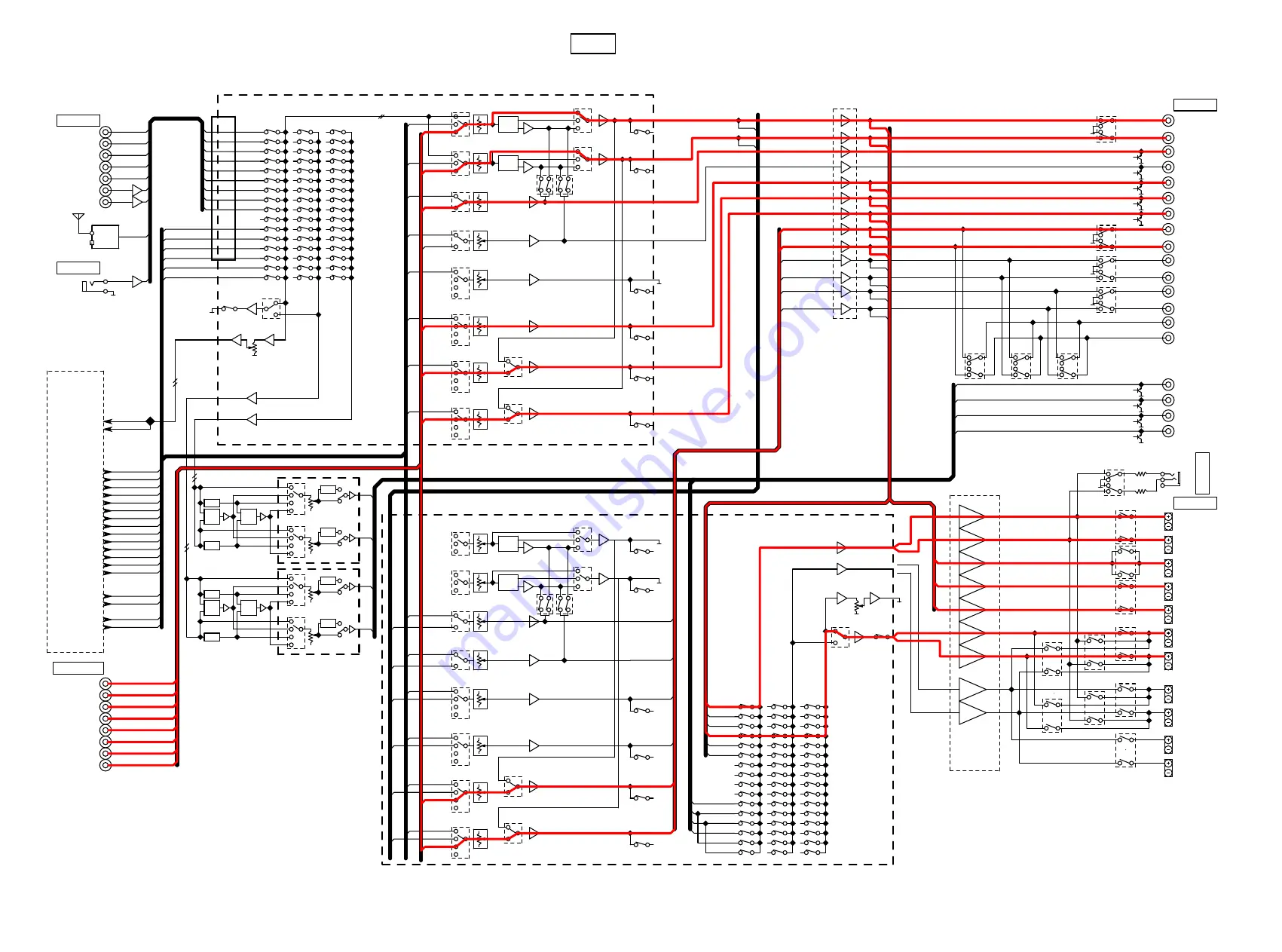Click the topmost red-wired jack in lower-left group
The height and width of the screenshot is (952, 1282).
[106, 684]
